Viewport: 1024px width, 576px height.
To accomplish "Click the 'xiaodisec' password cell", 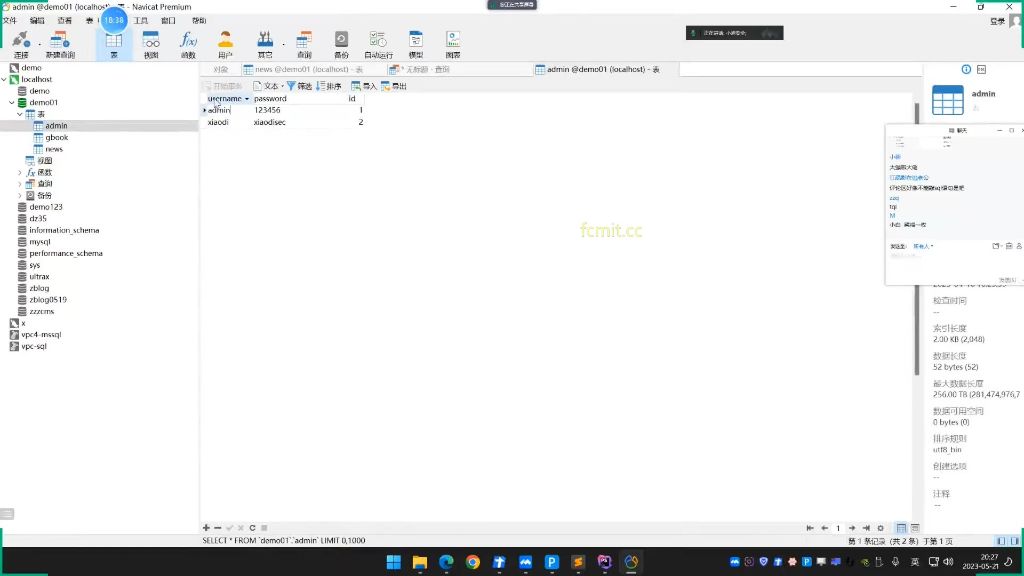I will tap(270, 122).
